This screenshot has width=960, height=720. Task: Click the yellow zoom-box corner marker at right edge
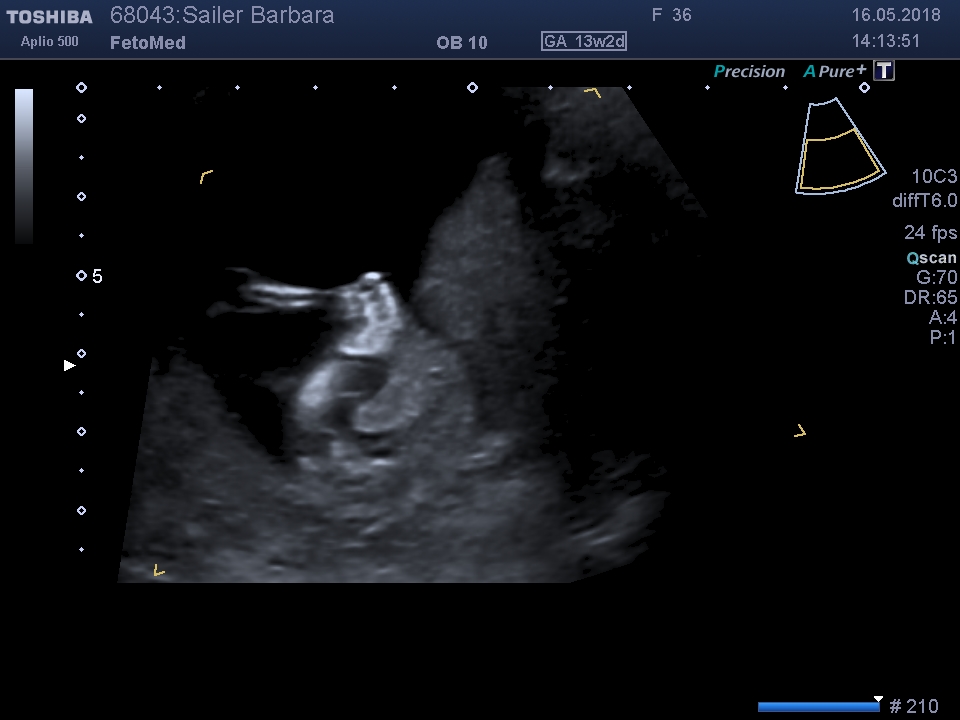[800, 431]
